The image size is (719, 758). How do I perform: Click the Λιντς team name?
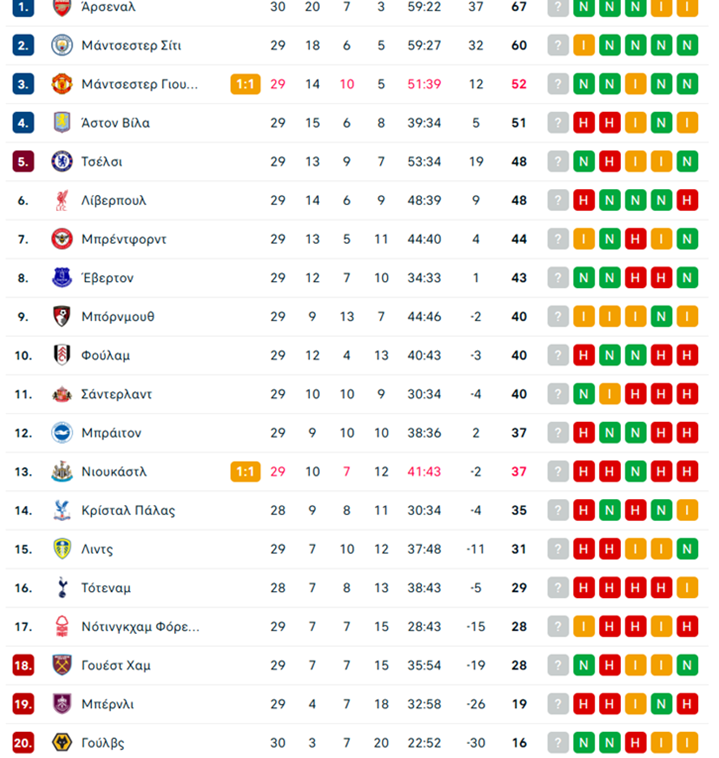pyautogui.click(x=98, y=549)
